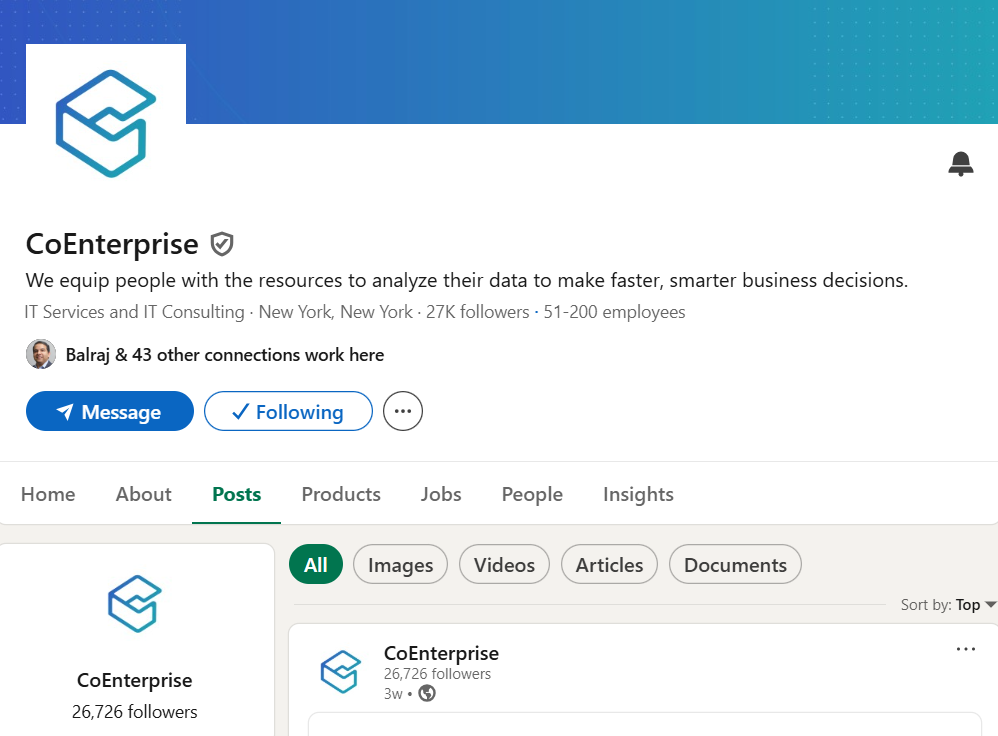
Task: Send a message via the Message button
Action: pyautogui.click(x=109, y=411)
